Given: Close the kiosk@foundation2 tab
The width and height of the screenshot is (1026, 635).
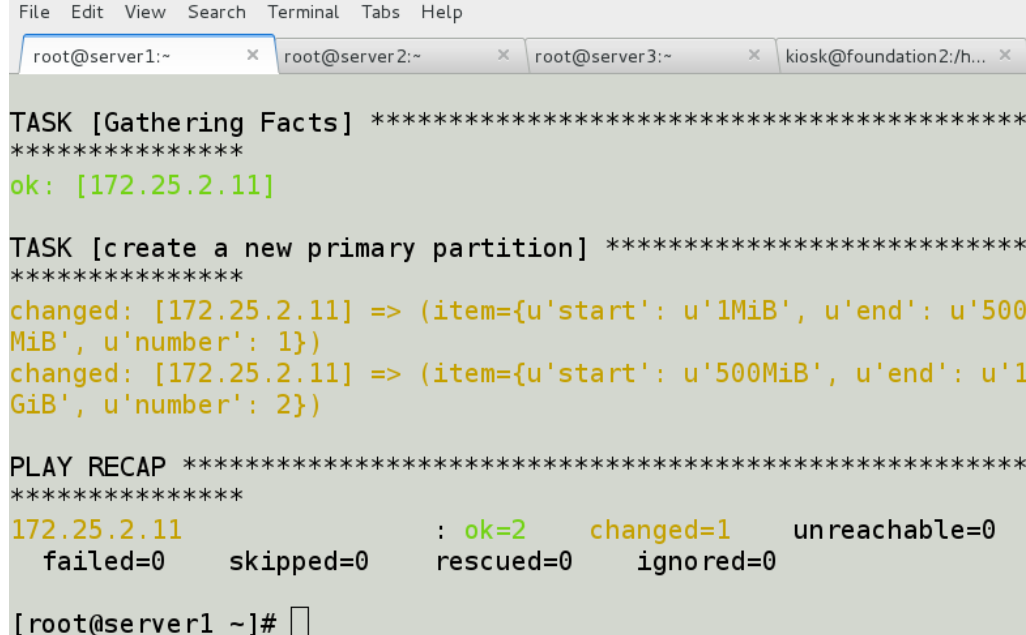Looking at the screenshot, I should tap(1005, 55).
